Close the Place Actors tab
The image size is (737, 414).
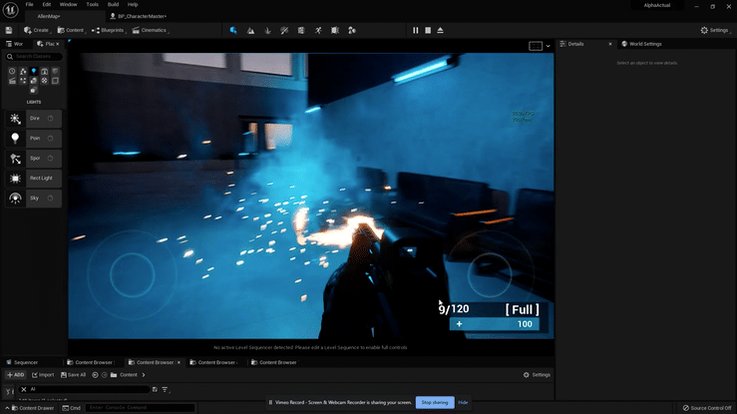point(58,44)
